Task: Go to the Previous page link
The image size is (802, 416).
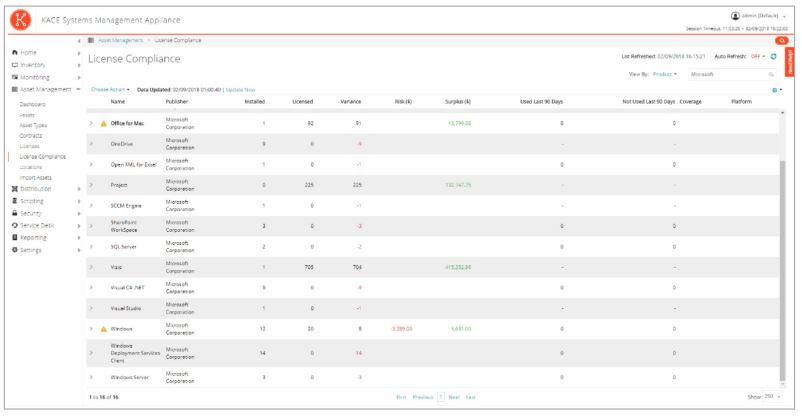Action: pos(423,397)
